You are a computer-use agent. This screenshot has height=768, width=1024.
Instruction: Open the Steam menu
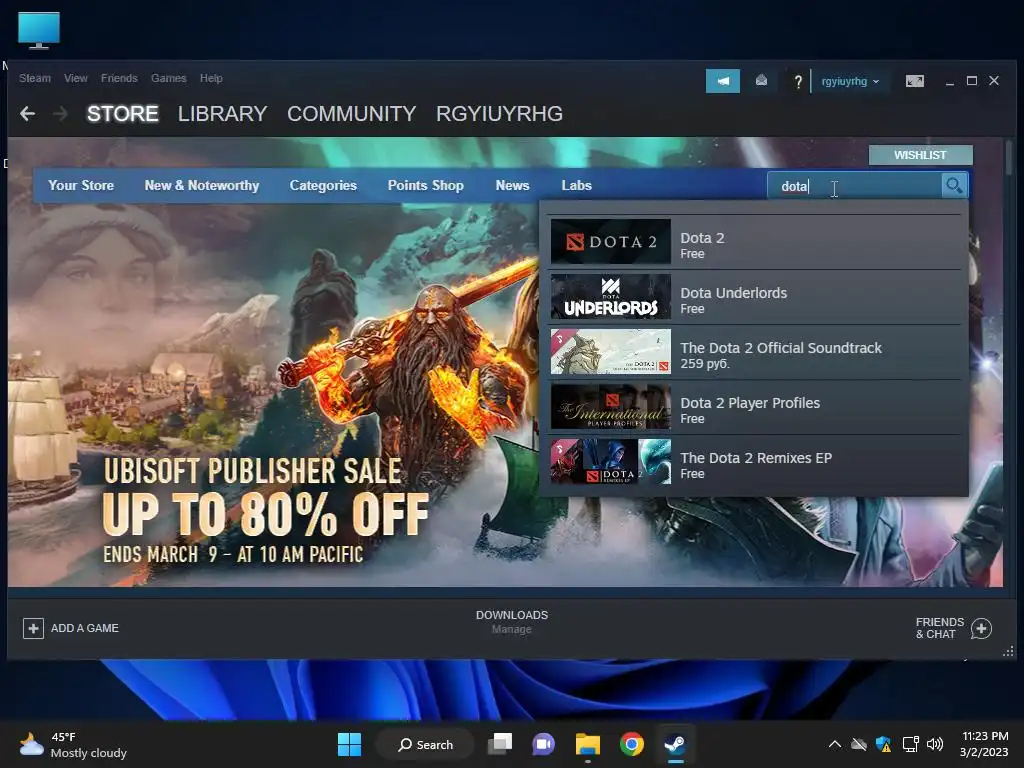(35, 78)
